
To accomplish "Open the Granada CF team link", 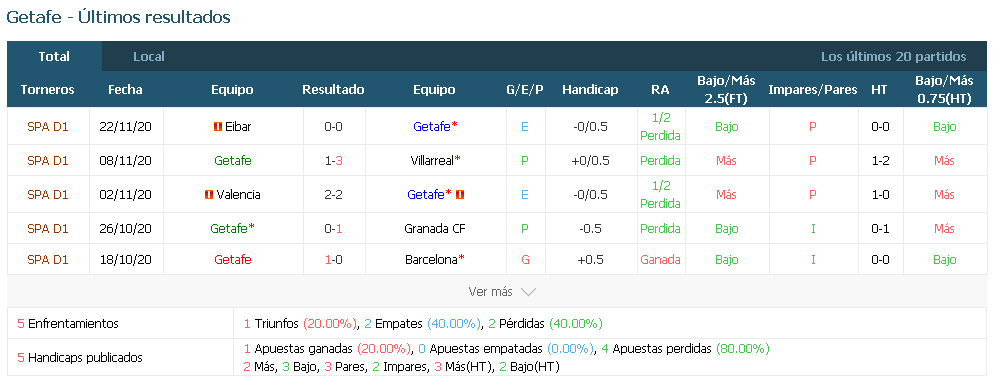I will pyautogui.click(x=435, y=229).
